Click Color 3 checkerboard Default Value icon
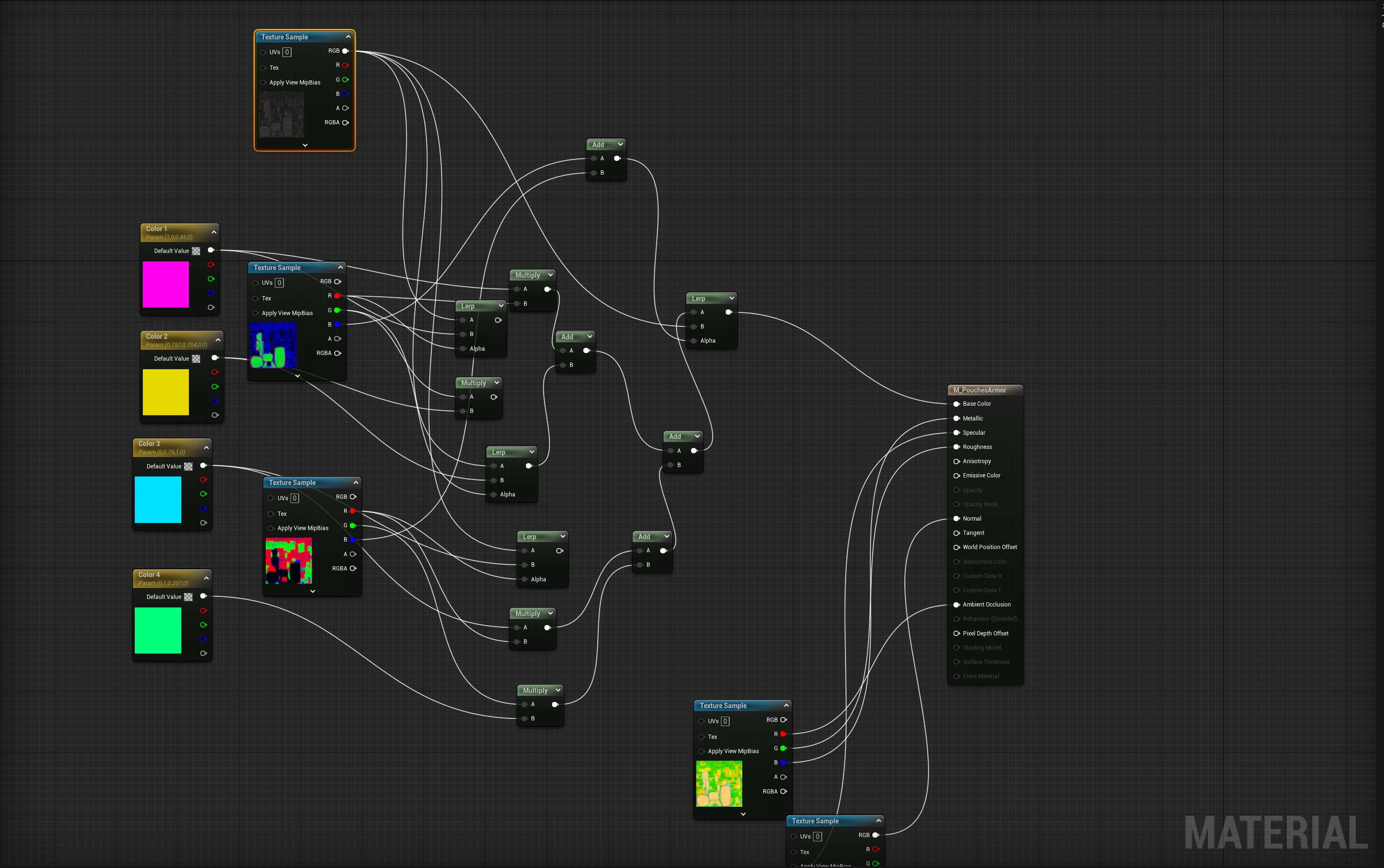This screenshot has width=1384, height=868. [188, 467]
